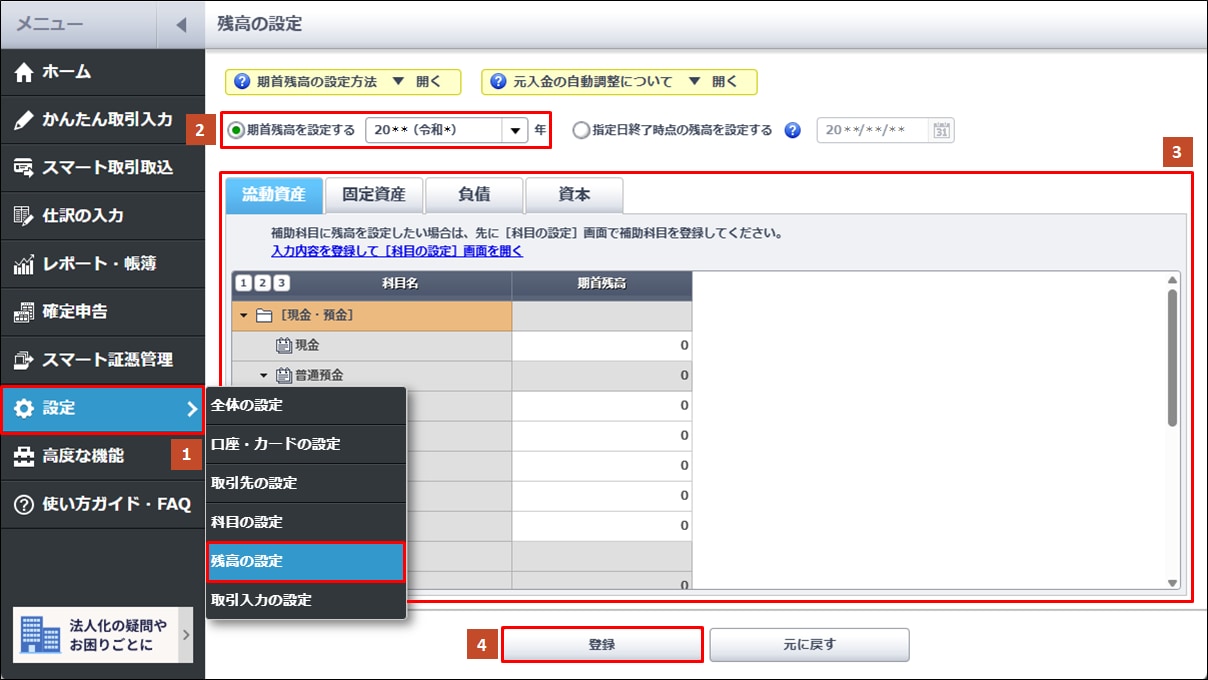Select 指定日終了時点の残高を設定する radio button

(582, 130)
